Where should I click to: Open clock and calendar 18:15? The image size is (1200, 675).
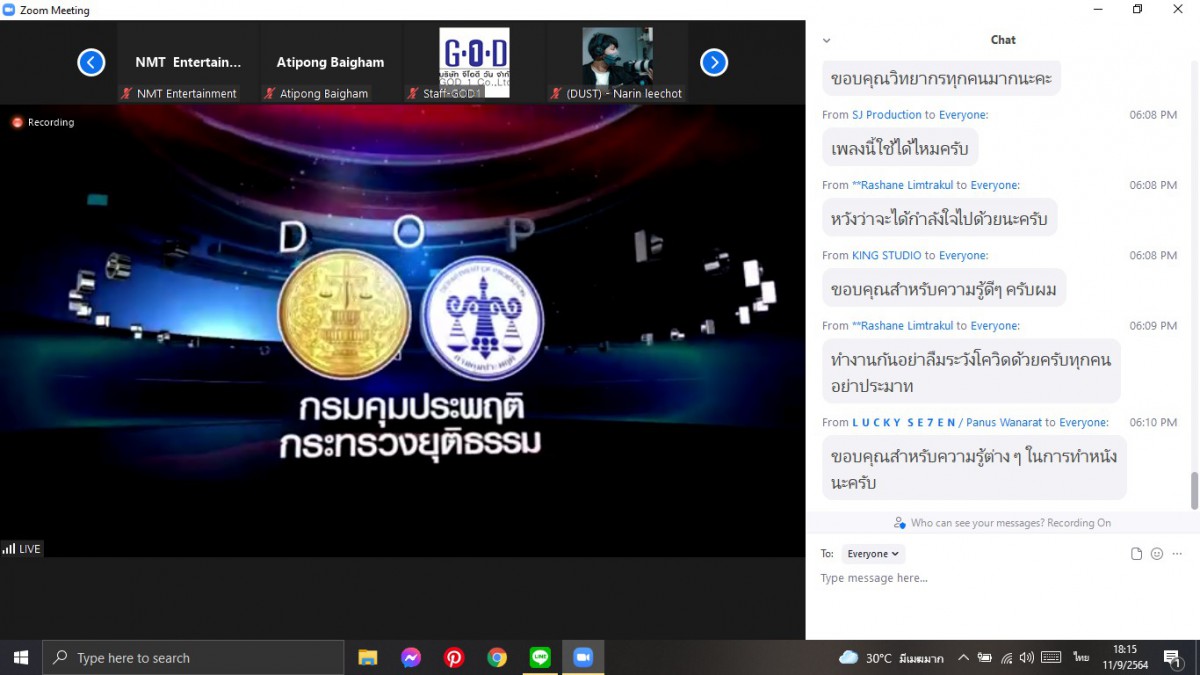1124,658
